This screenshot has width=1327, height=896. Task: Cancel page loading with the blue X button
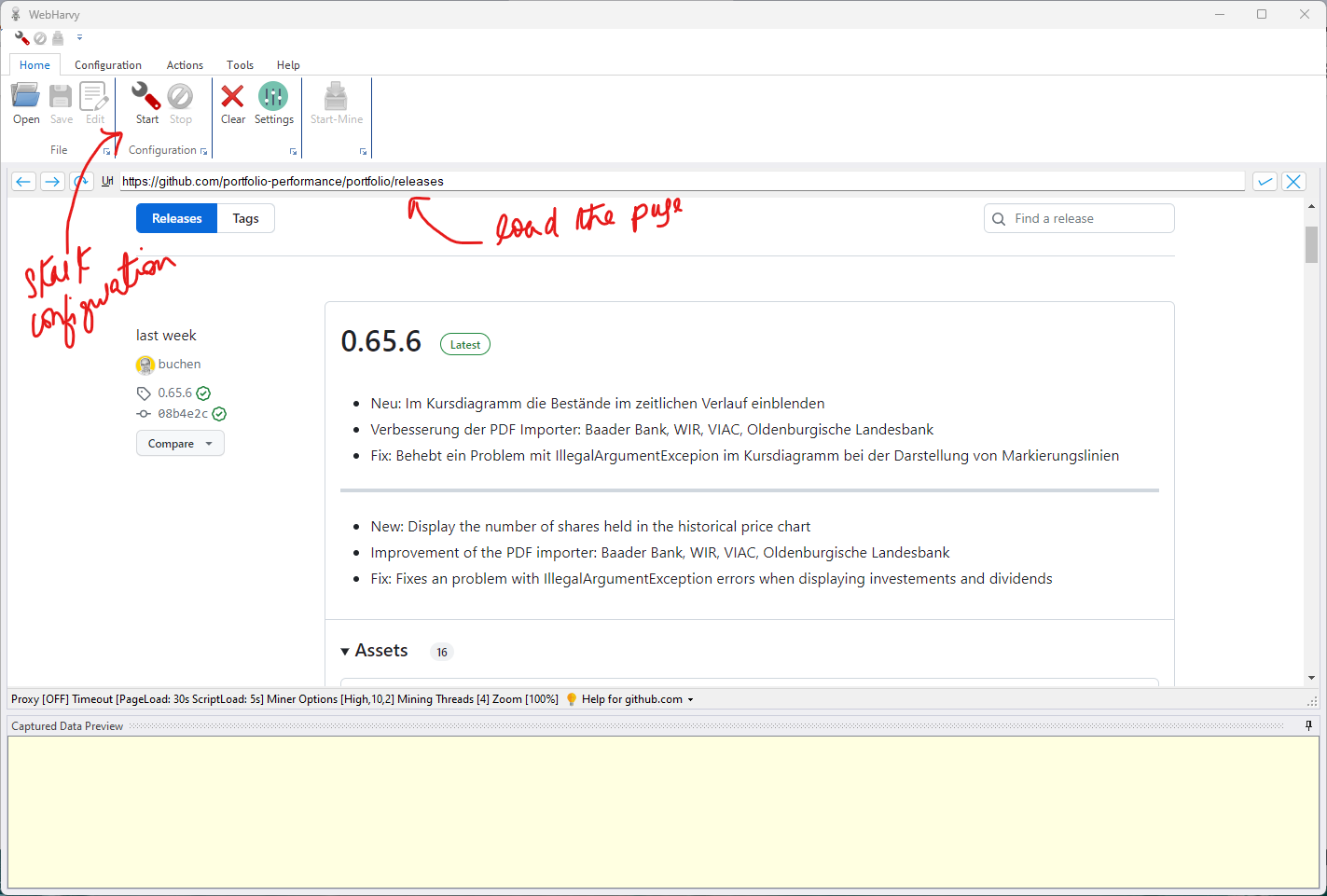(x=1293, y=182)
